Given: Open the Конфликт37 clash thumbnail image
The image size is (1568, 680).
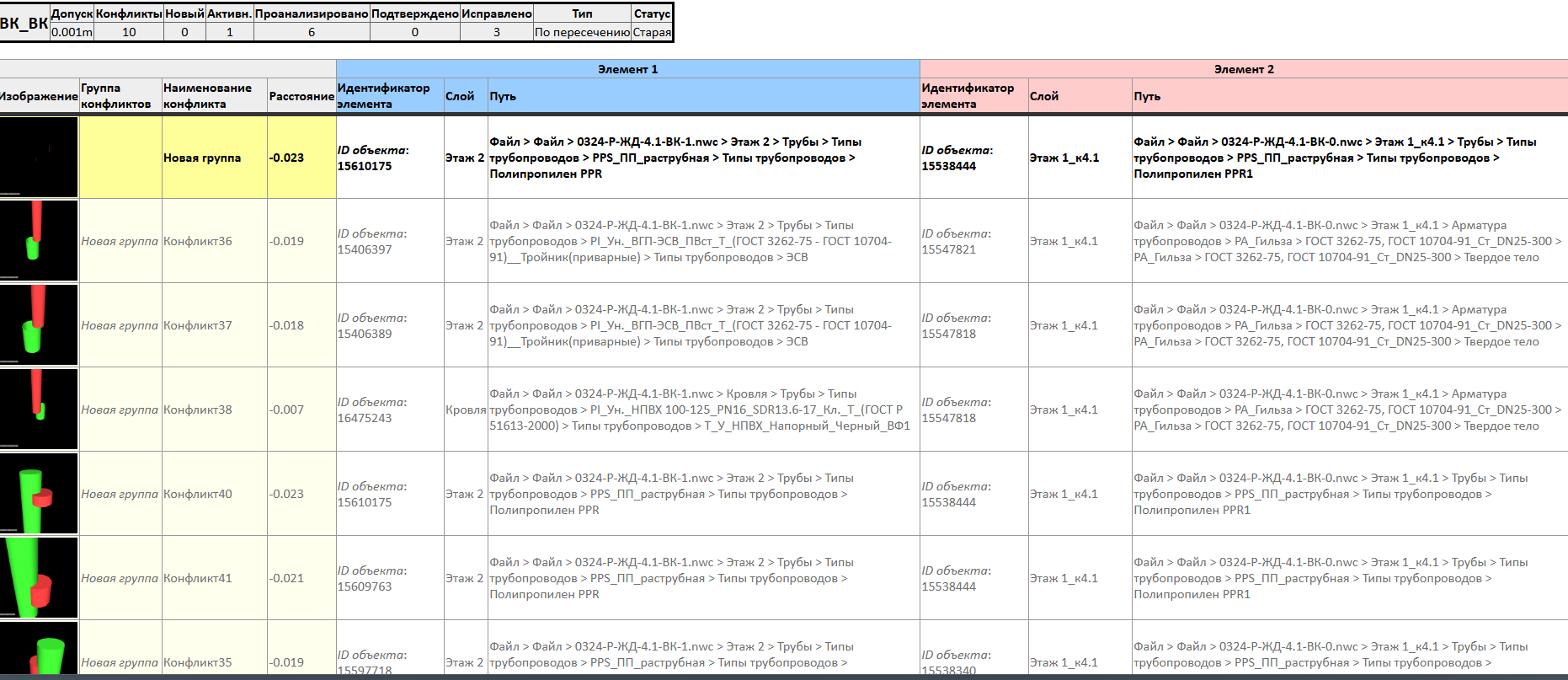Looking at the screenshot, I should (39, 324).
